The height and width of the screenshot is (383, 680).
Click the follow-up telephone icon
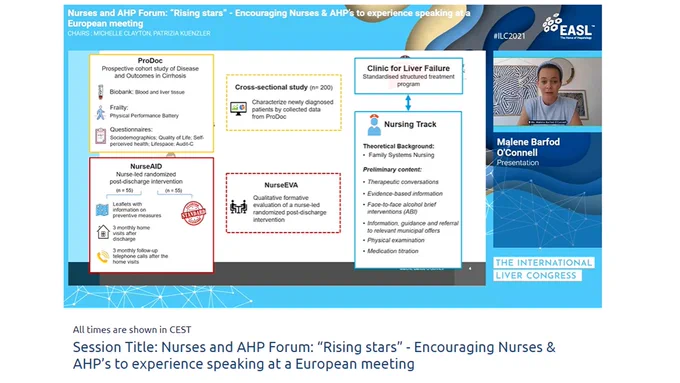[x=103, y=256]
